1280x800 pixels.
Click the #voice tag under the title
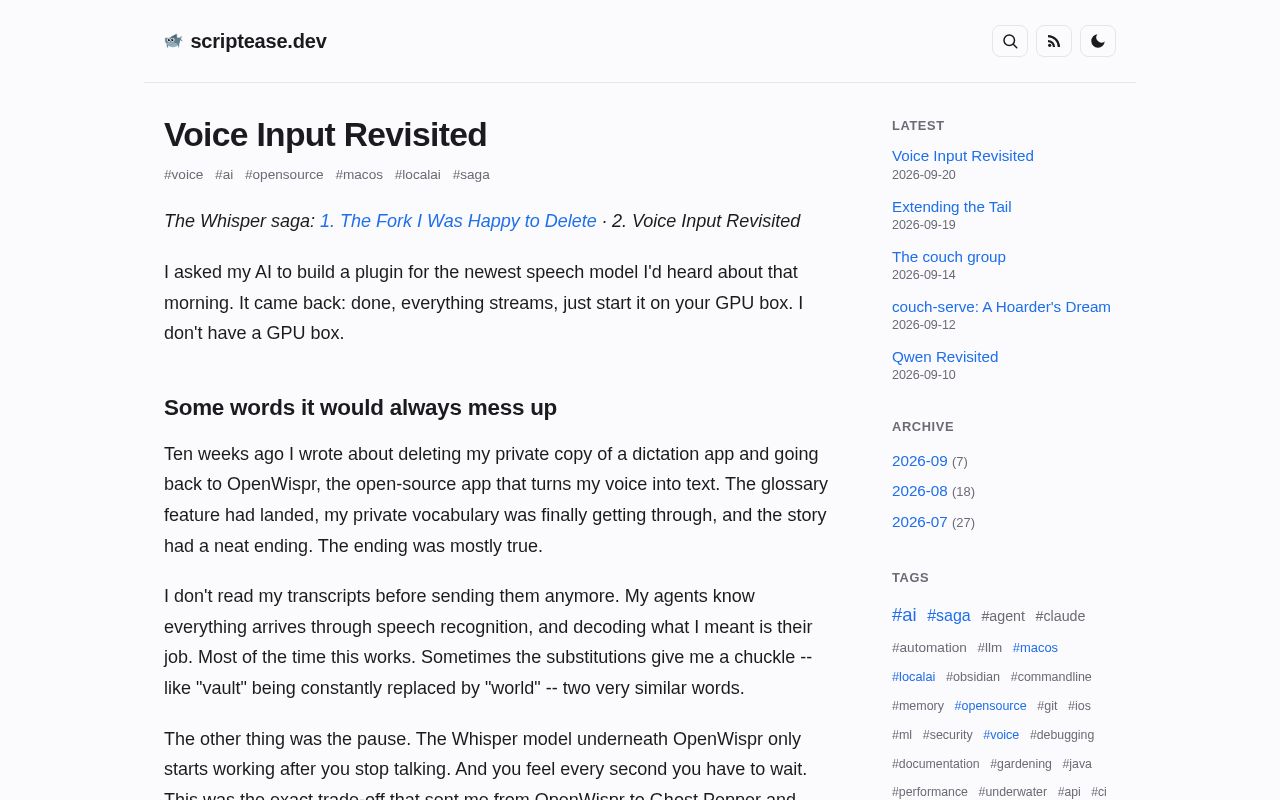[184, 175]
